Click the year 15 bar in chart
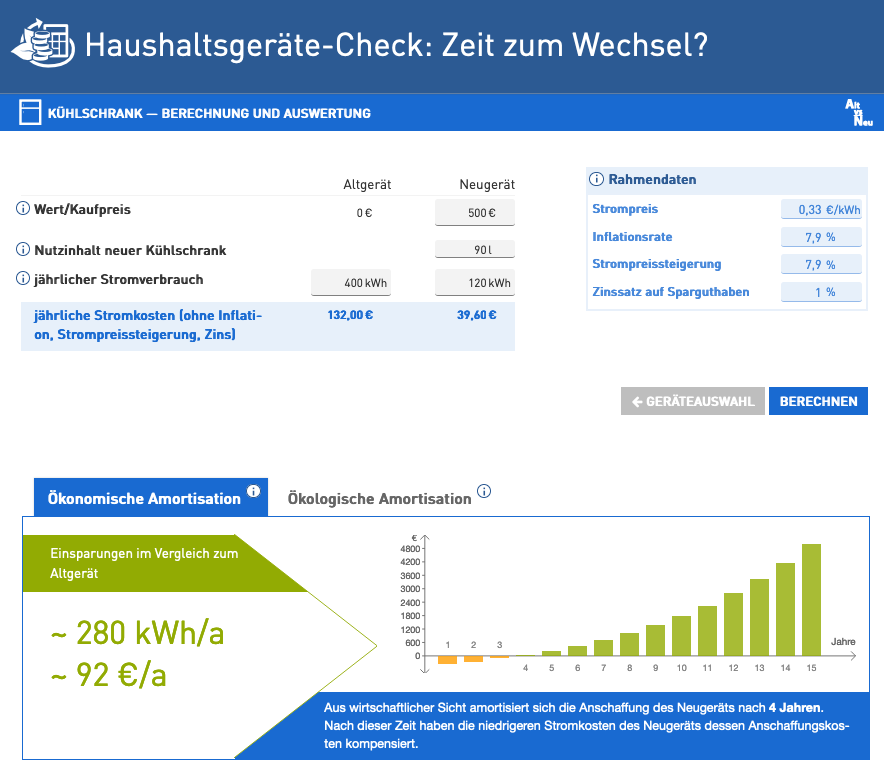Image resolution: width=884 pixels, height=783 pixels. coord(811,600)
